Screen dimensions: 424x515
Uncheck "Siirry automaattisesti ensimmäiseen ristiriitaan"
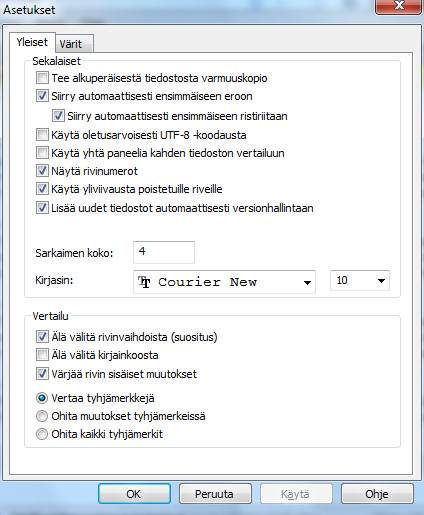(58, 116)
